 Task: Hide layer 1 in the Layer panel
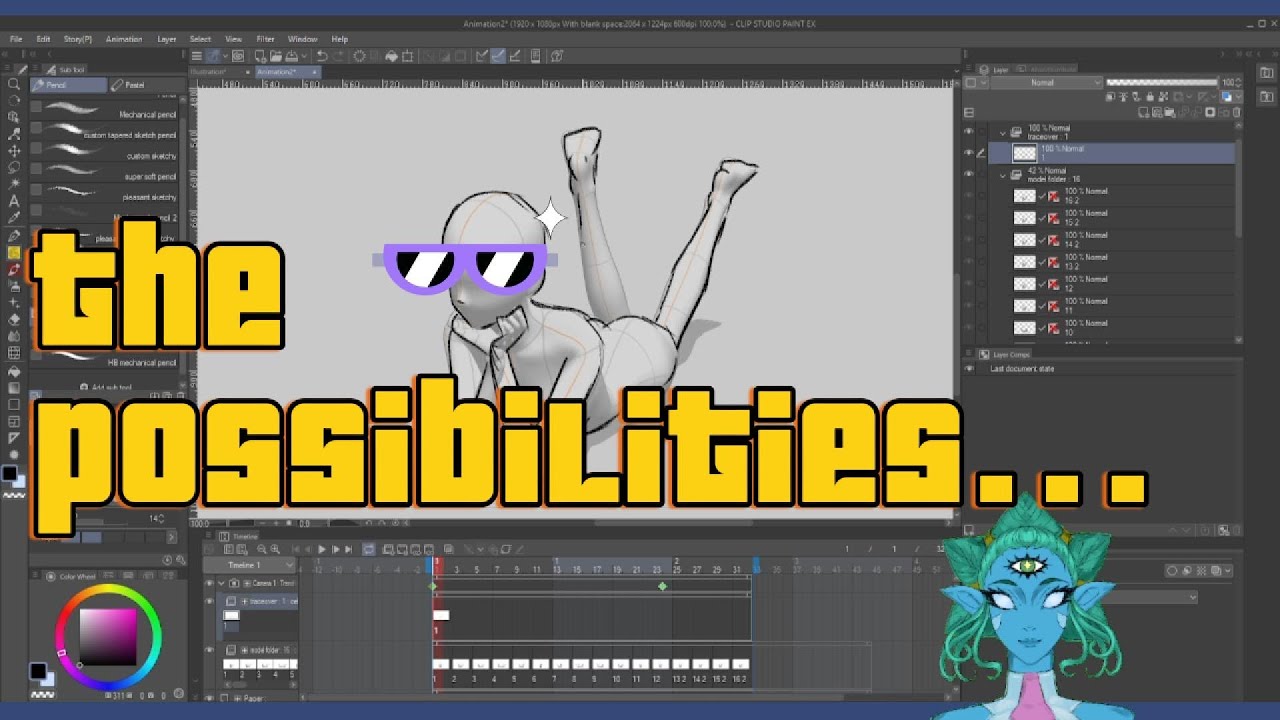[968, 153]
